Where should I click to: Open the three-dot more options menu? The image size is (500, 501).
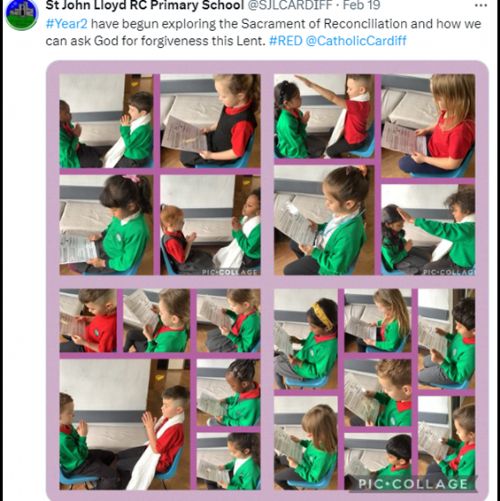click(x=481, y=5)
